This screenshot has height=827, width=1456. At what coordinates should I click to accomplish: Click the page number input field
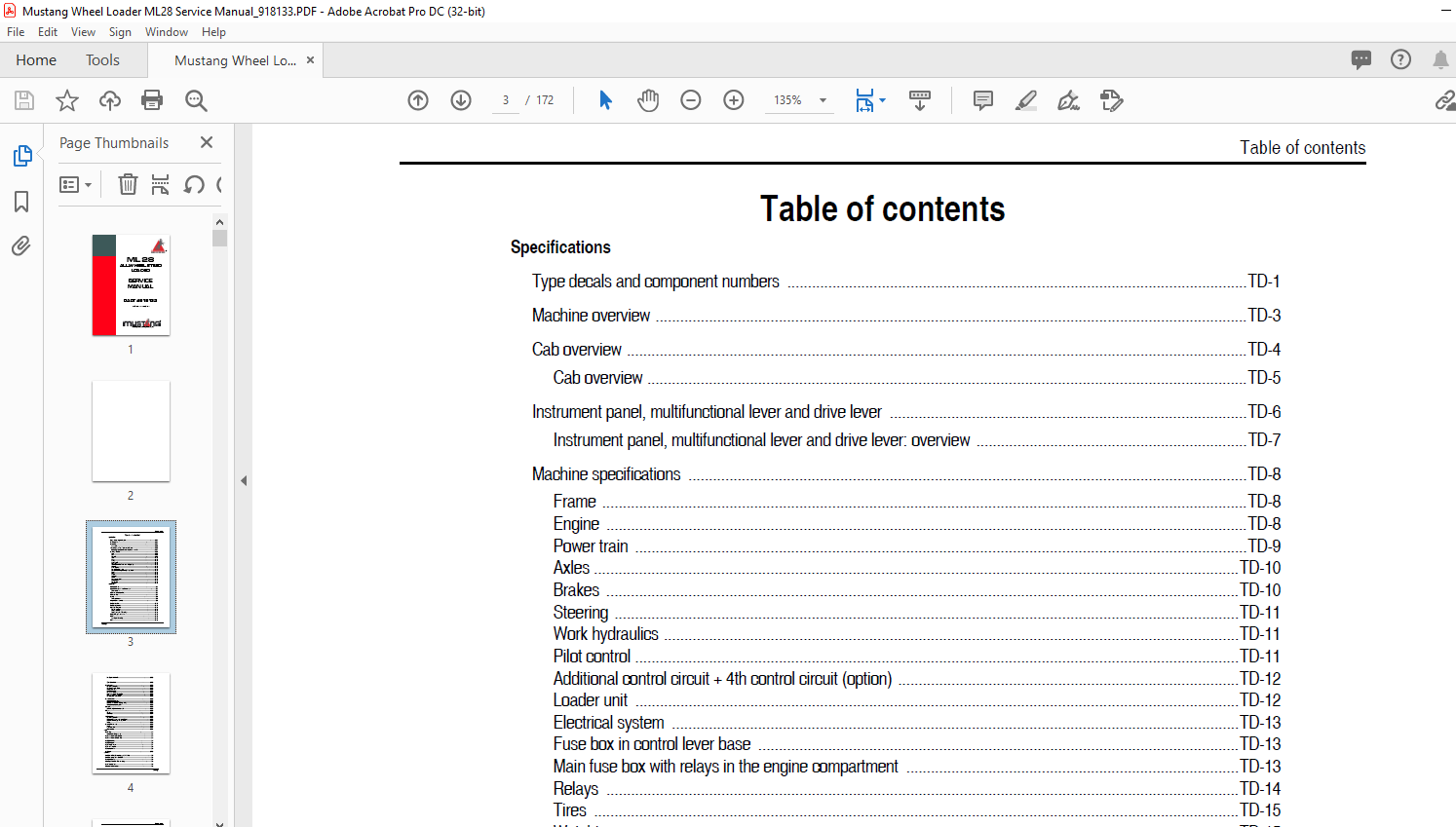tap(506, 100)
